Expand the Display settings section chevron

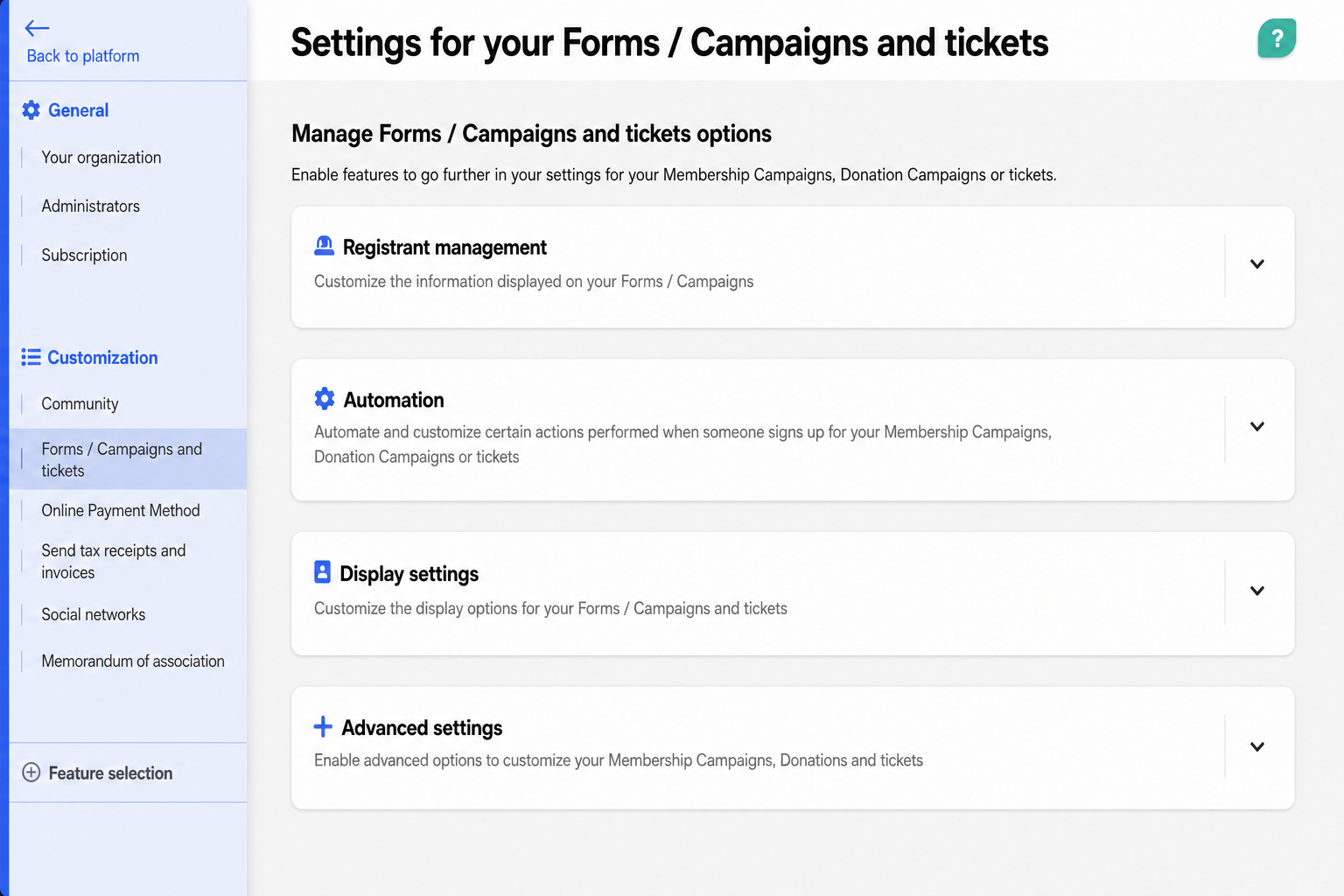click(1257, 591)
